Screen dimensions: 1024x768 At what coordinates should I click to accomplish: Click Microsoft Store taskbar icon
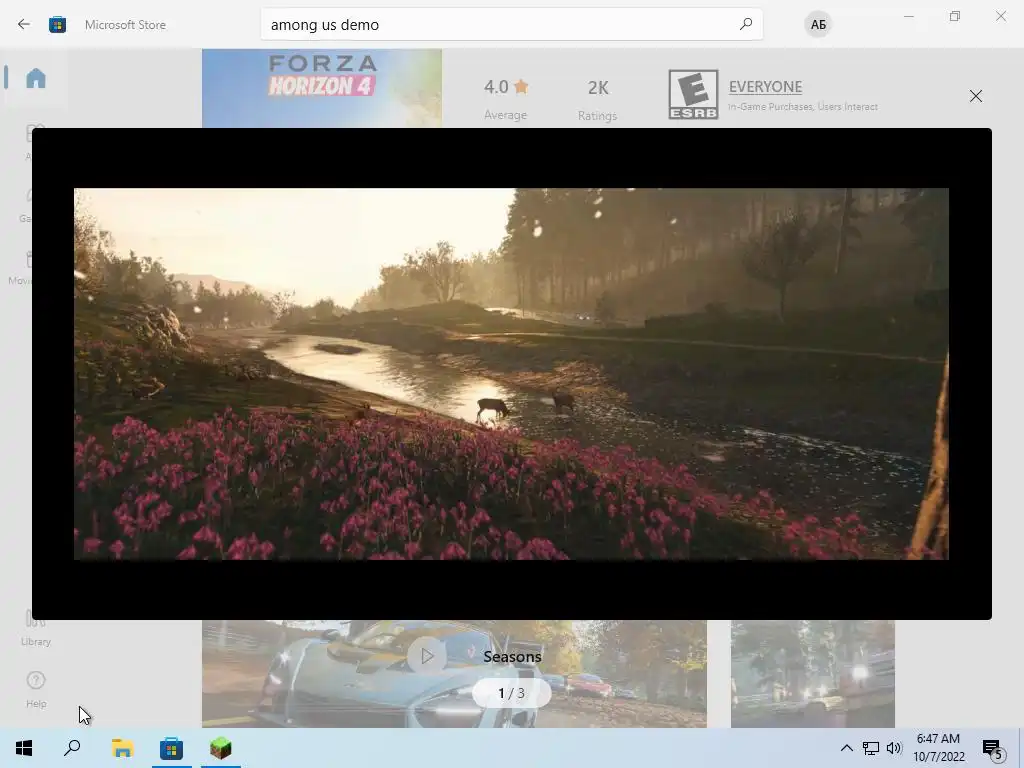pos(171,748)
